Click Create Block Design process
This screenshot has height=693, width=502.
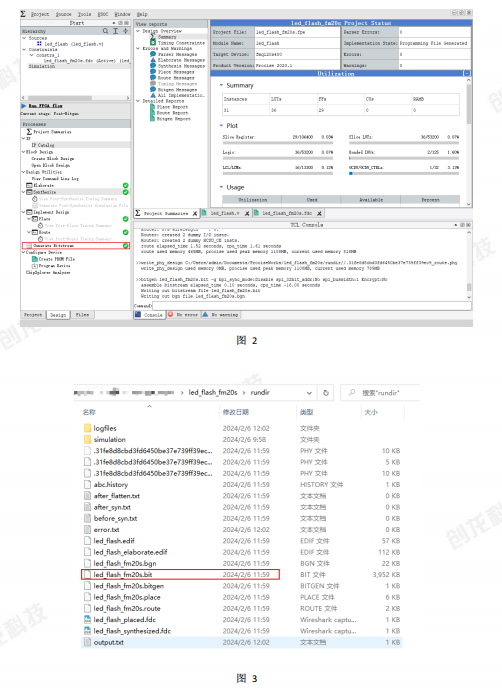53,158
